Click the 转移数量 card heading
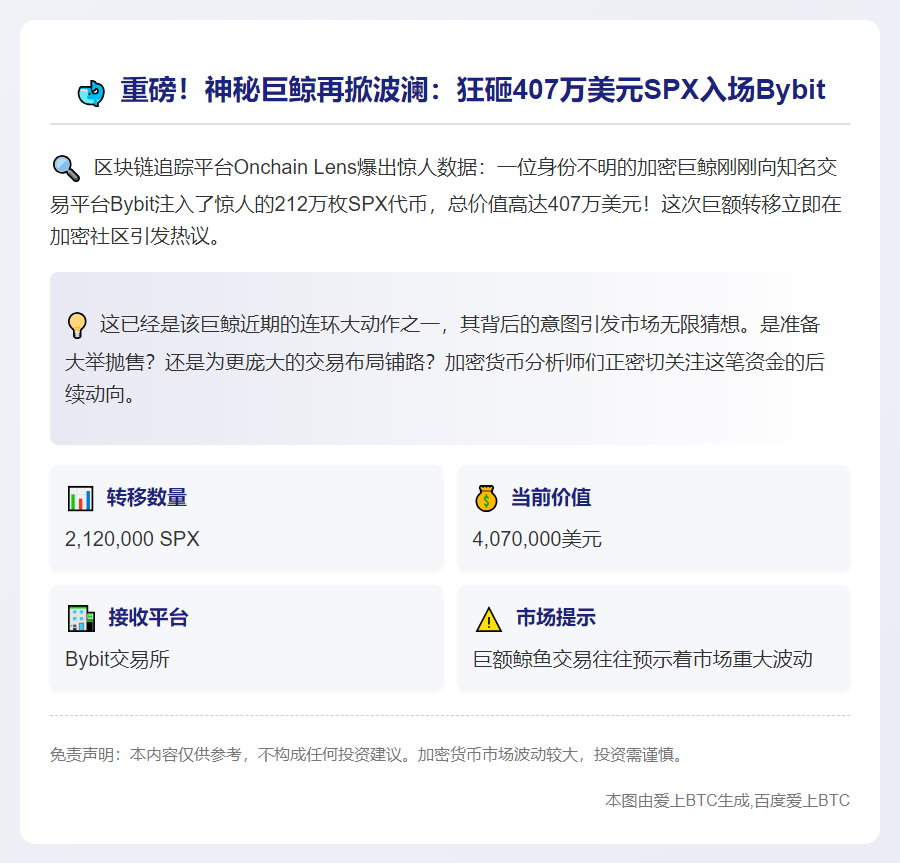This screenshot has width=900, height=863. click(x=147, y=497)
